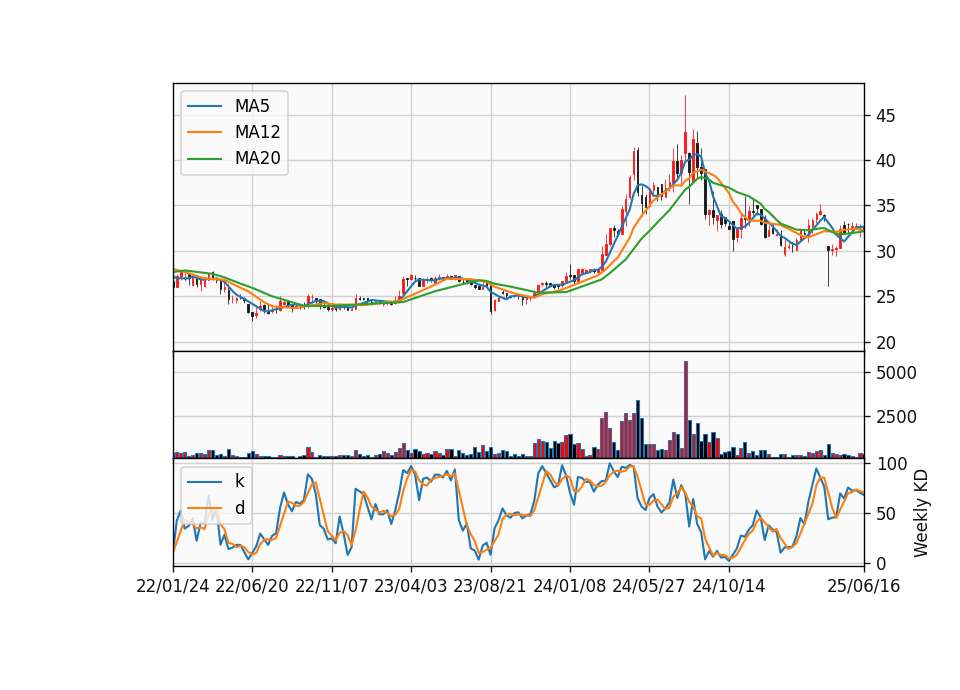The width and height of the screenshot is (960, 690).
Task: Click the green MA20 legend line sample
Action: (204, 159)
